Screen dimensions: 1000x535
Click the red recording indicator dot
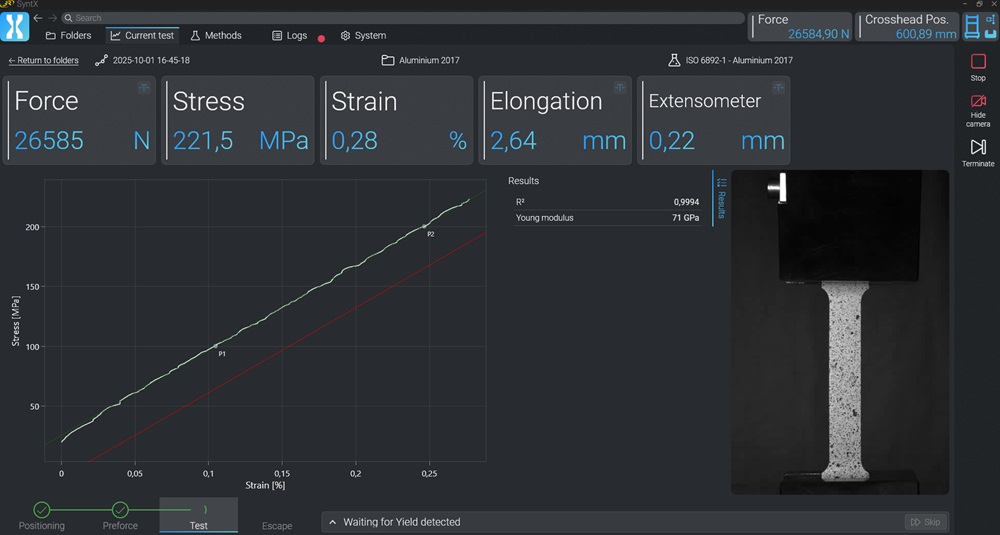pos(321,39)
